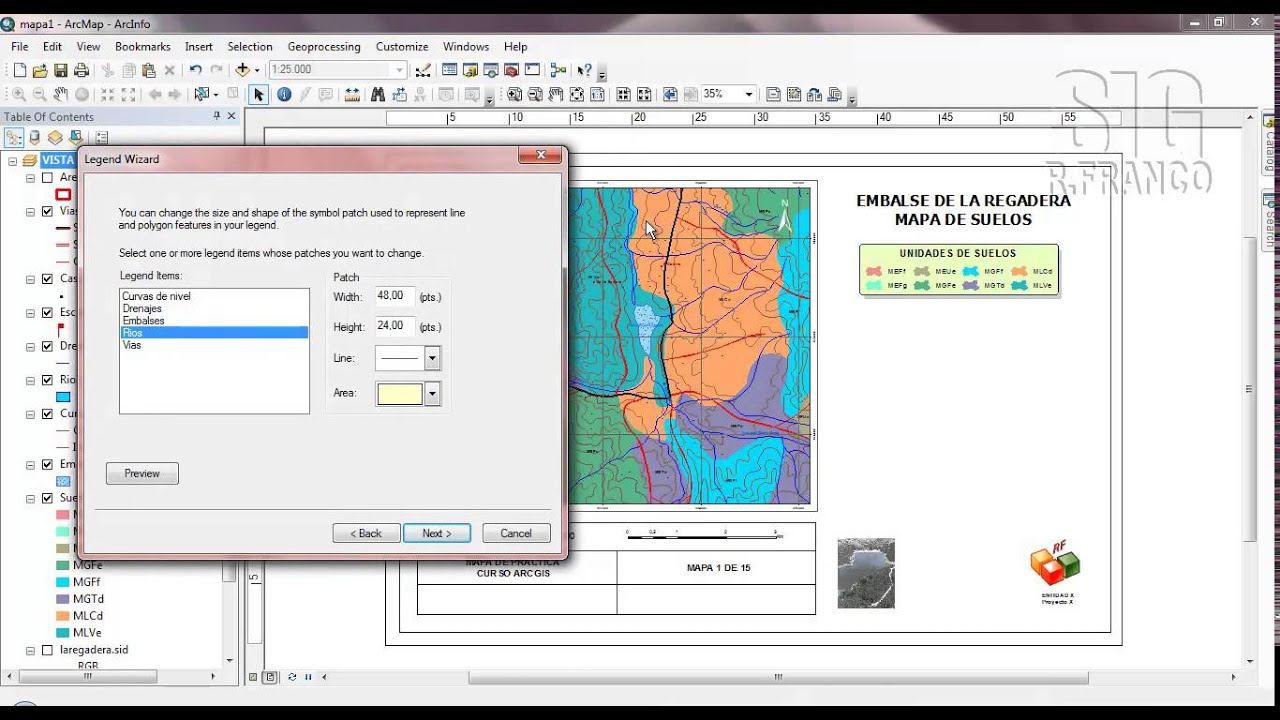Print the map using the printer icon
Screen dimensions: 1280x720
pos(81,70)
